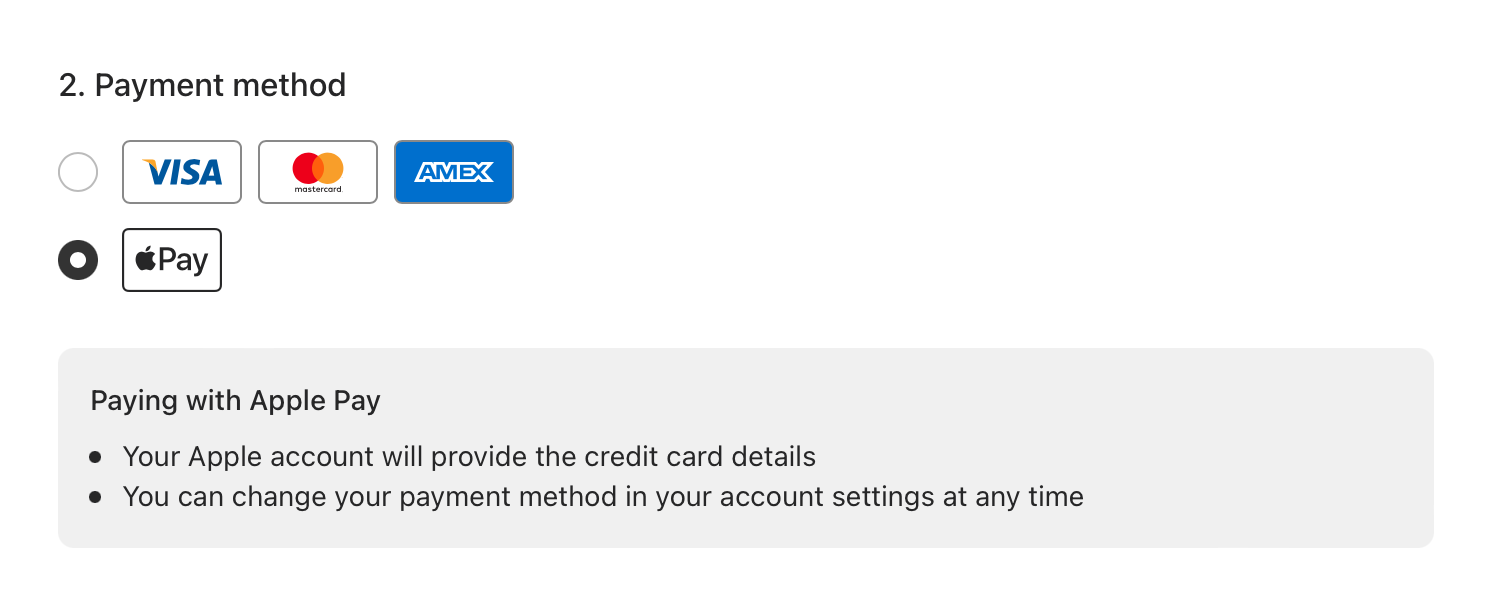The width and height of the screenshot is (1492, 606).
Task: Choose the Mastercard logo
Action: [x=318, y=172]
